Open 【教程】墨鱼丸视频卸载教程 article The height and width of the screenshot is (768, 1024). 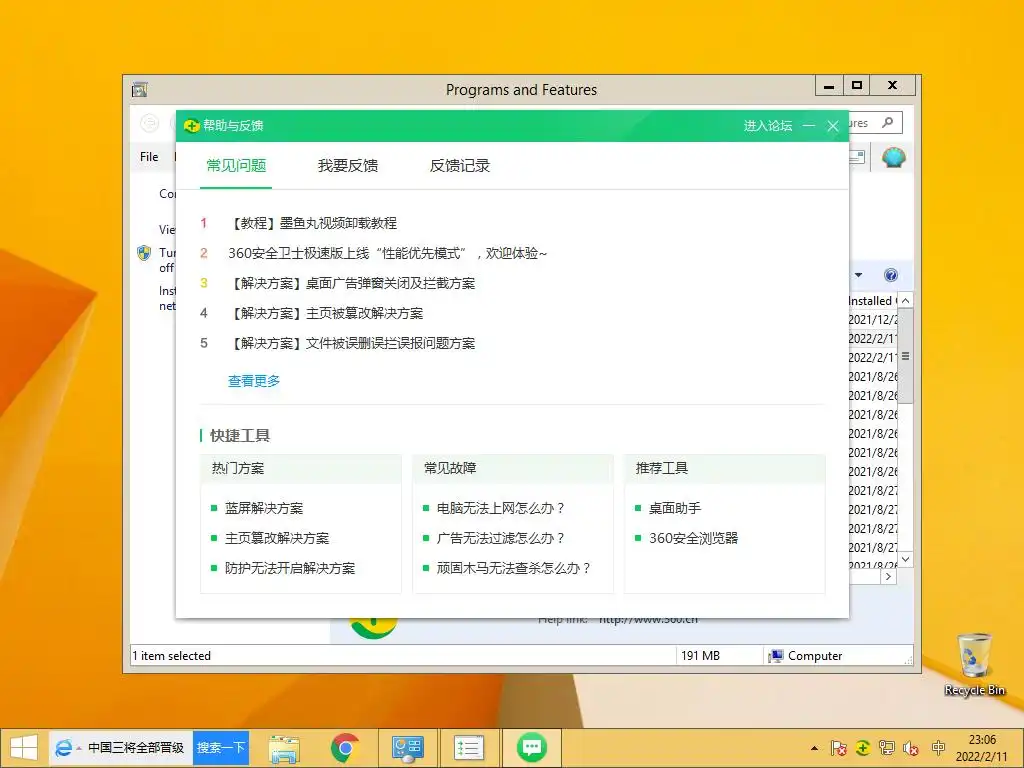312,223
